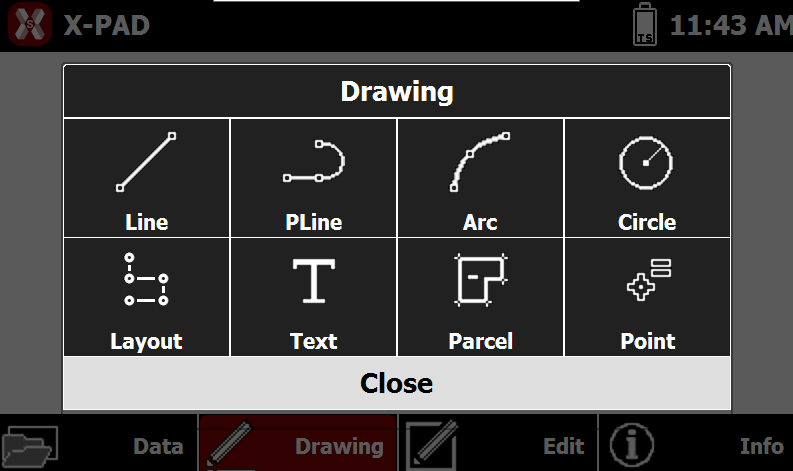The width and height of the screenshot is (793, 471).
Task: Choose the Parcel tool icon
Action: (480, 280)
